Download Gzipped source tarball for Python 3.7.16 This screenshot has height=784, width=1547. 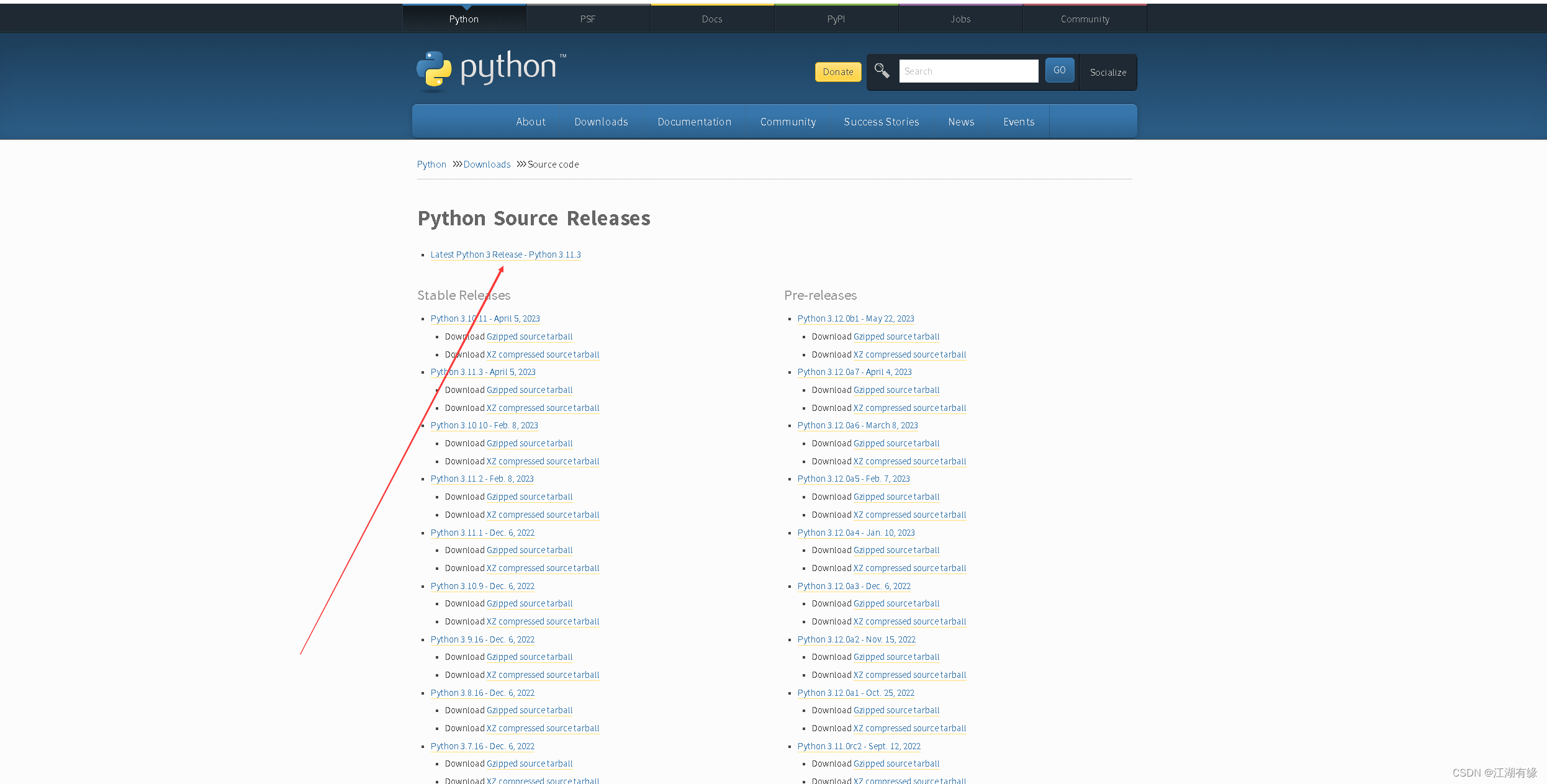point(530,764)
